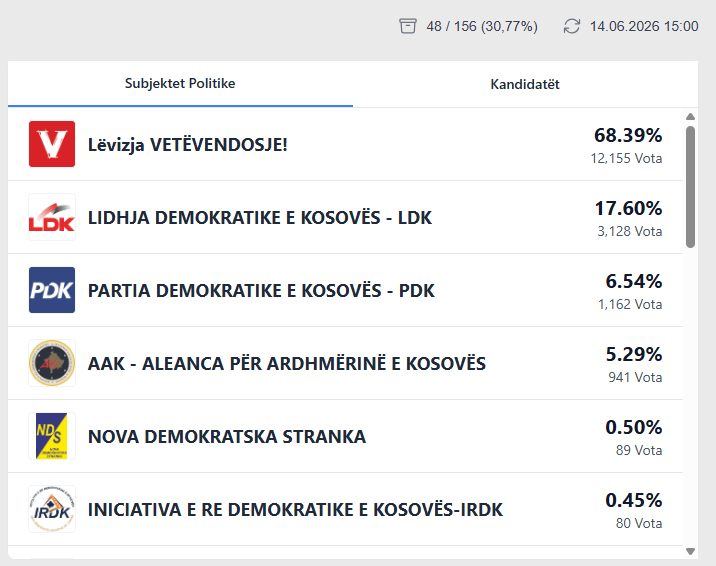Open LIDHJA DEMOKRATIKE E KOSOVËS - LDK entry
This screenshot has height=566, width=716.
tap(346, 217)
